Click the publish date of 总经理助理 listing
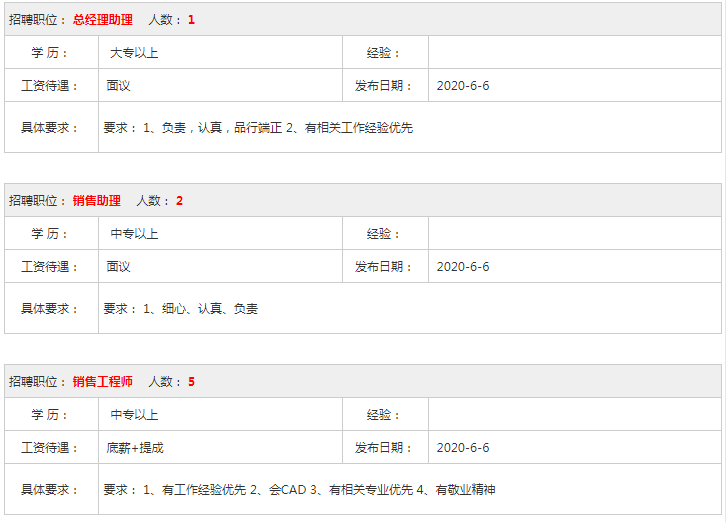Image resolution: width=727 pixels, height=522 pixels. point(463,86)
